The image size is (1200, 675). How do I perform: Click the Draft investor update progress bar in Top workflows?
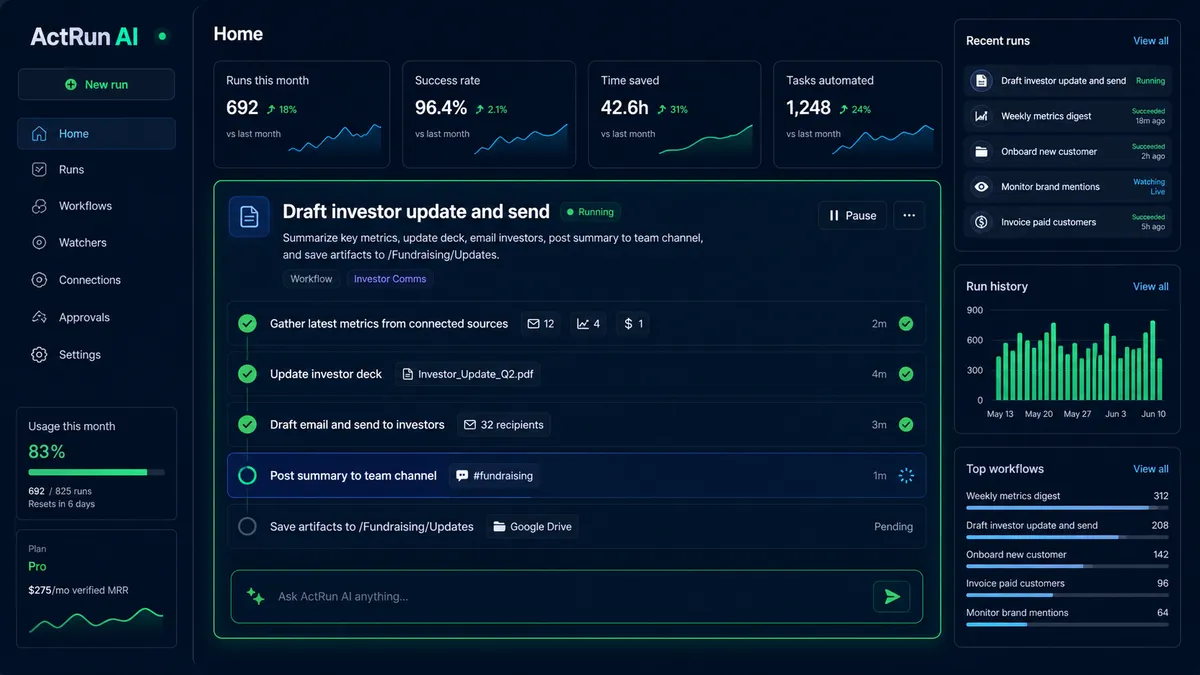tap(1067, 537)
